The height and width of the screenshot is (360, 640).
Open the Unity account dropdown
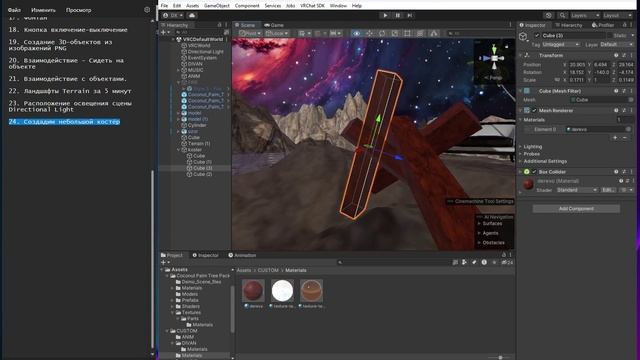click(173, 16)
